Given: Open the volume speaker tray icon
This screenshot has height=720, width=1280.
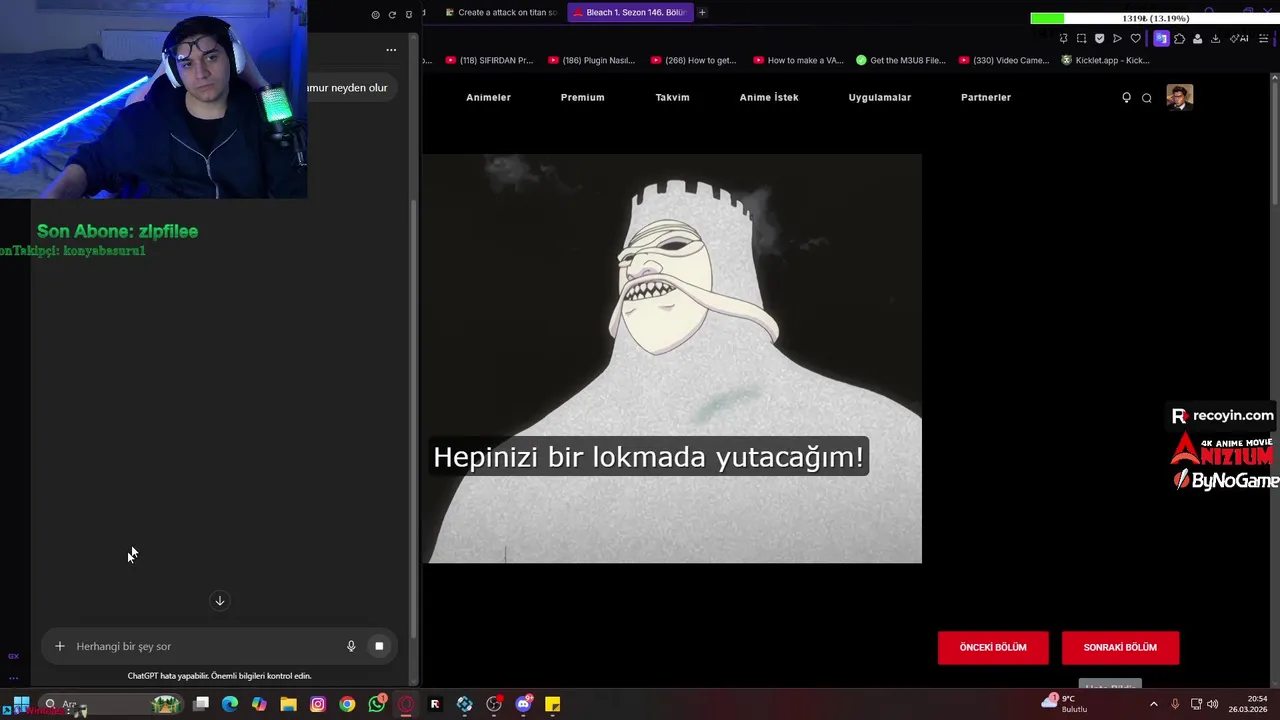Looking at the screenshot, I should [x=1213, y=704].
